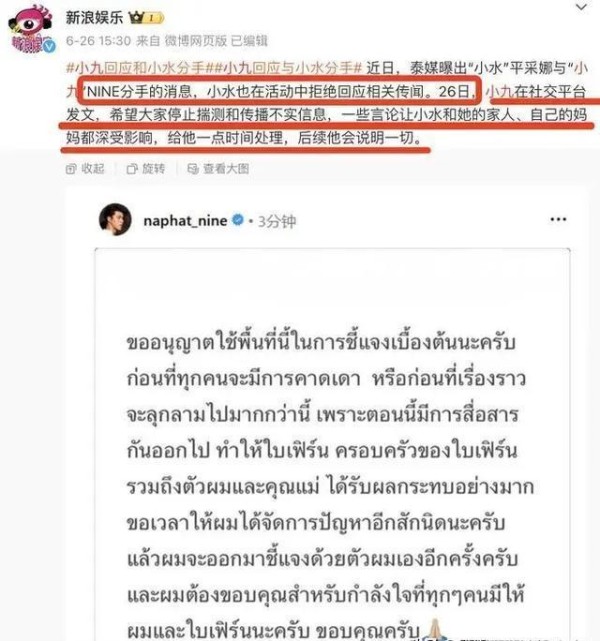Click the 旋转 rotate icon

(x=132, y=169)
